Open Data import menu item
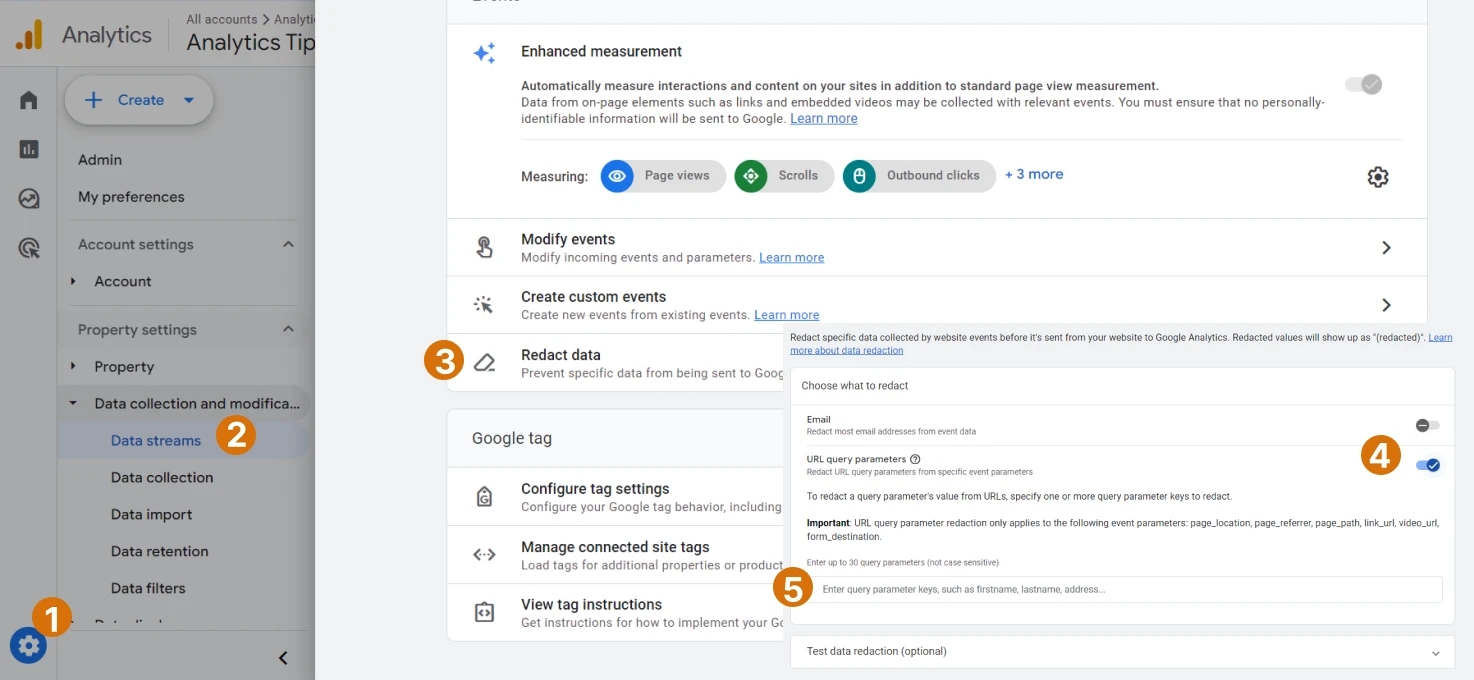1474x680 pixels. pyautogui.click(x=151, y=515)
